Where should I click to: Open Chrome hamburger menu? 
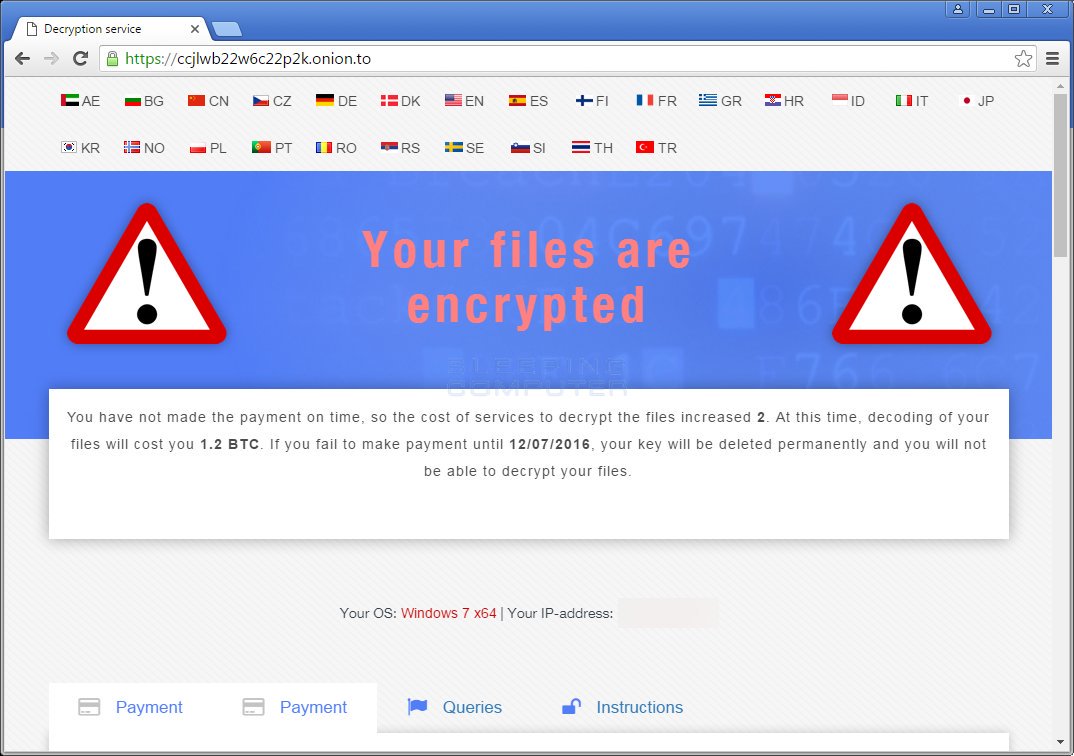click(1053, 59)
